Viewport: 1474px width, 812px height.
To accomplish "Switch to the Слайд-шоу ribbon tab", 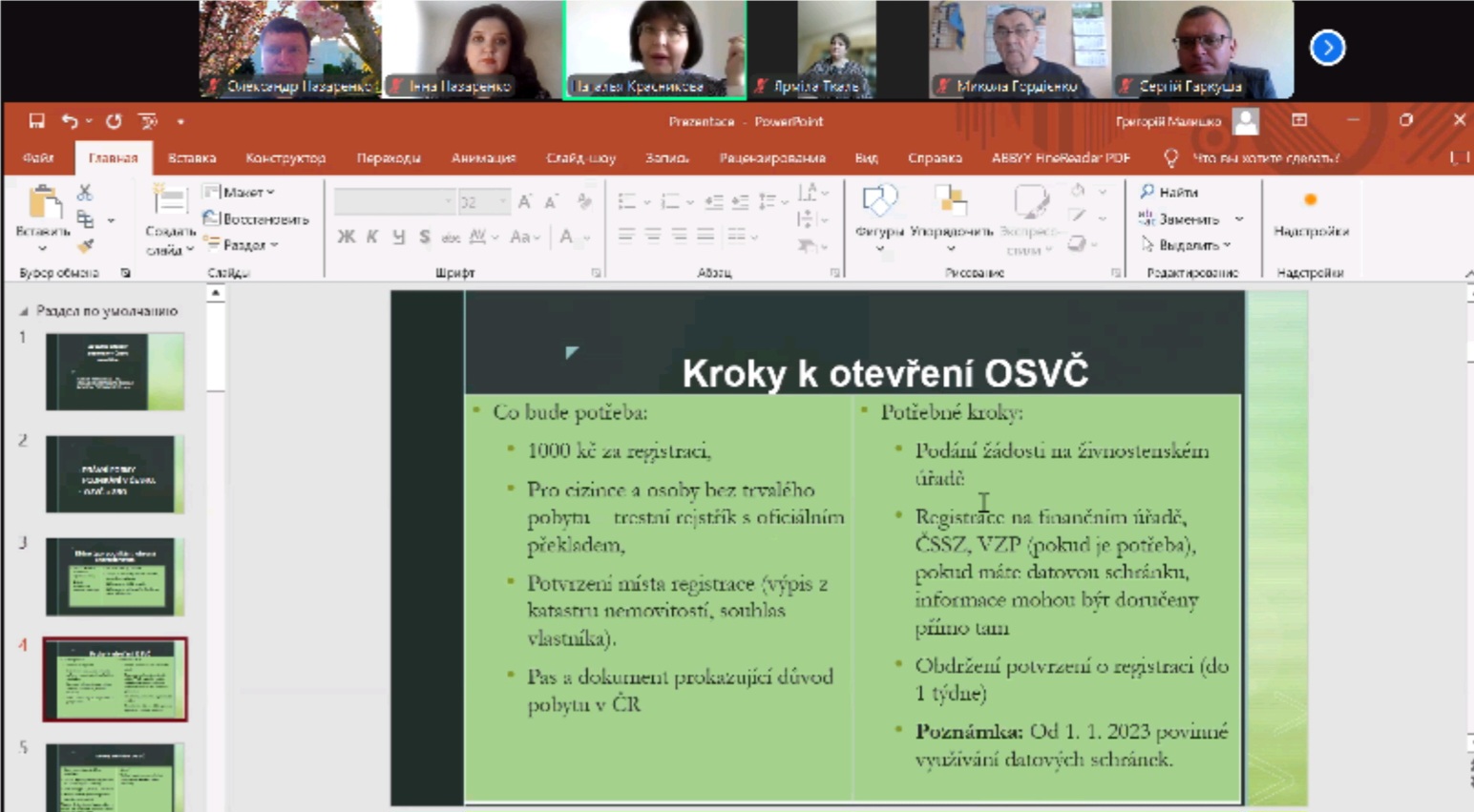I will click(x=580, y=158).
